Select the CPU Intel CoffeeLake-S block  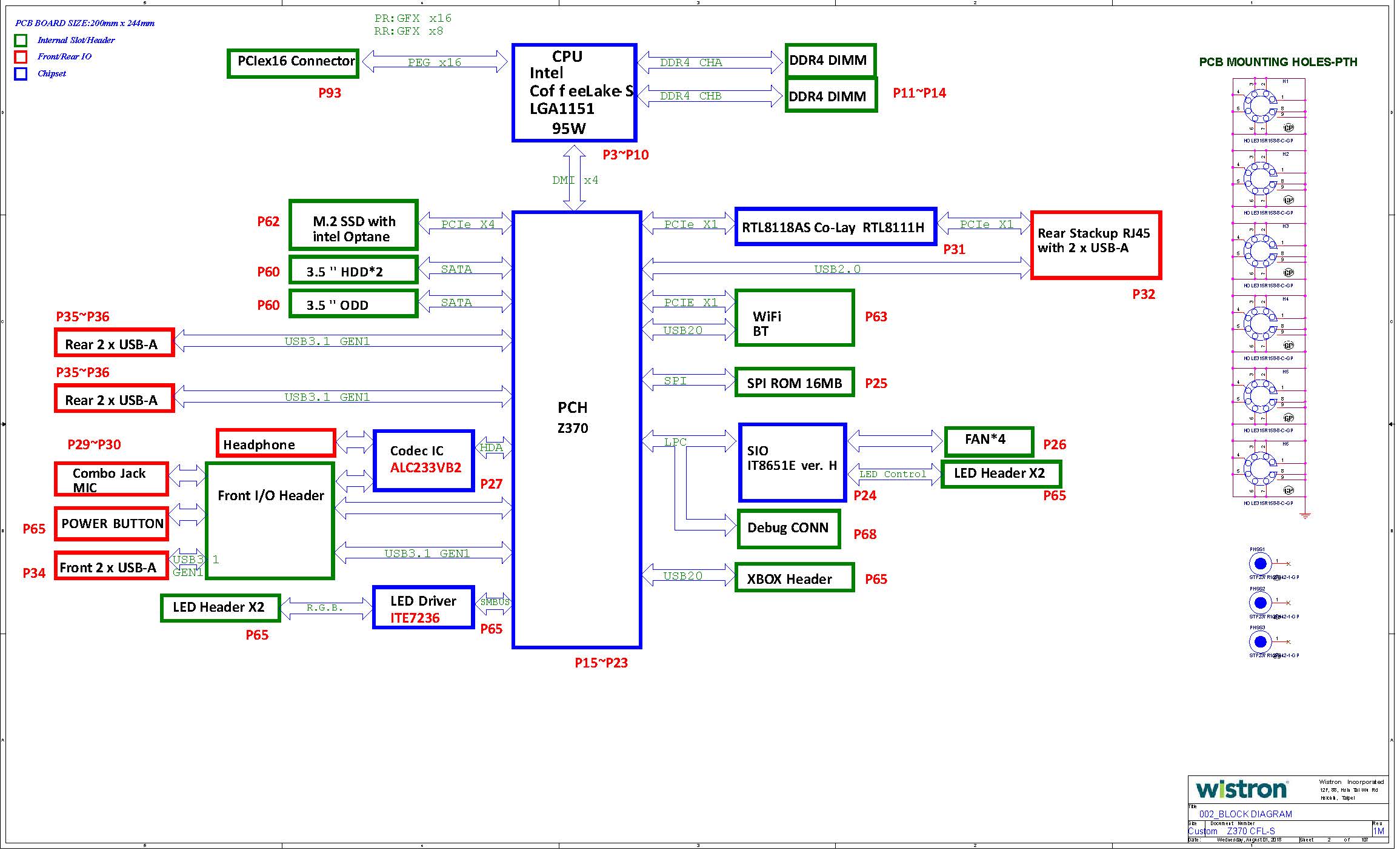coord(574,92)
